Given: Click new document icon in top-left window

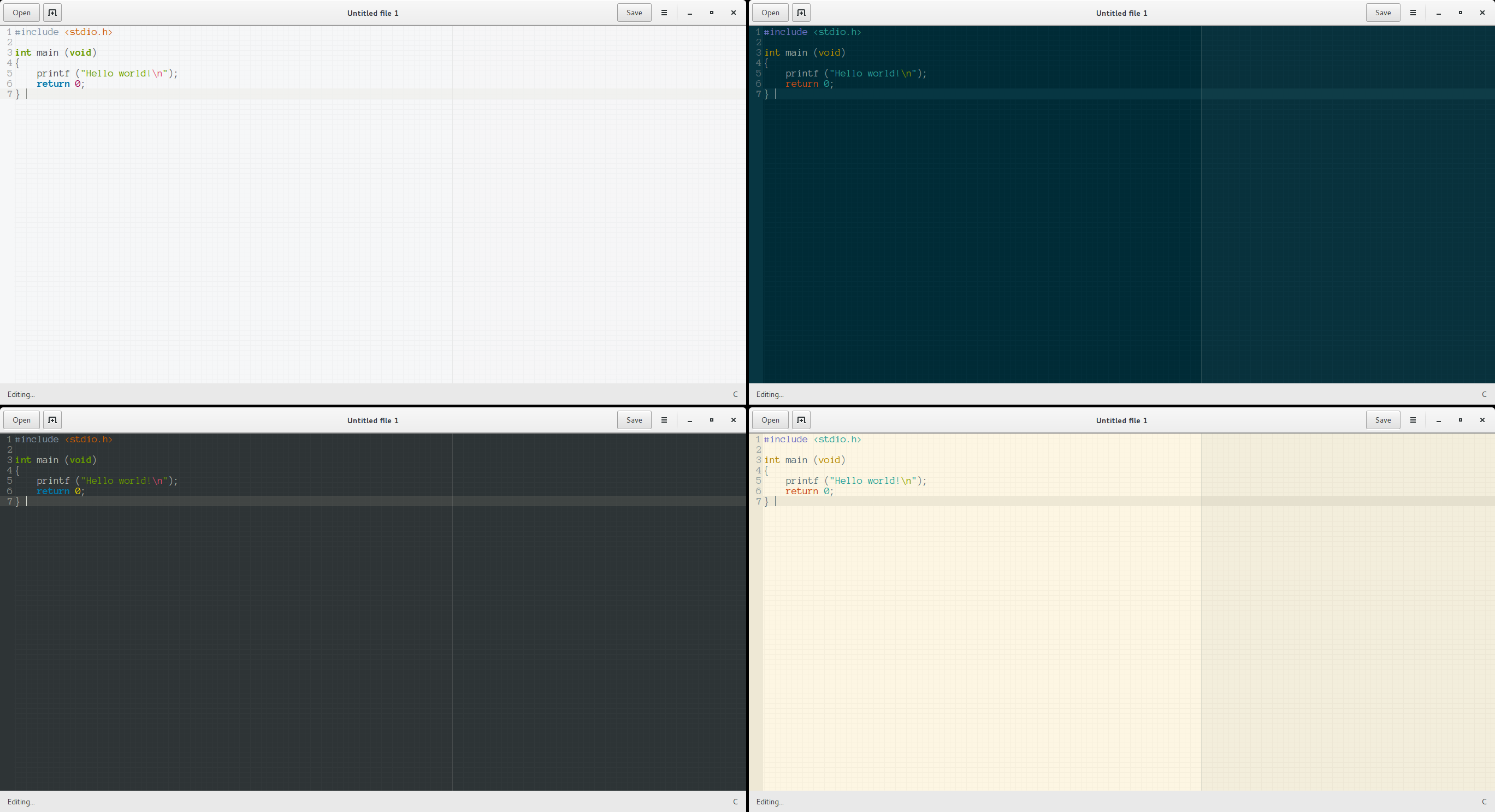Looking at the screenshot, I should coord(52,13).
